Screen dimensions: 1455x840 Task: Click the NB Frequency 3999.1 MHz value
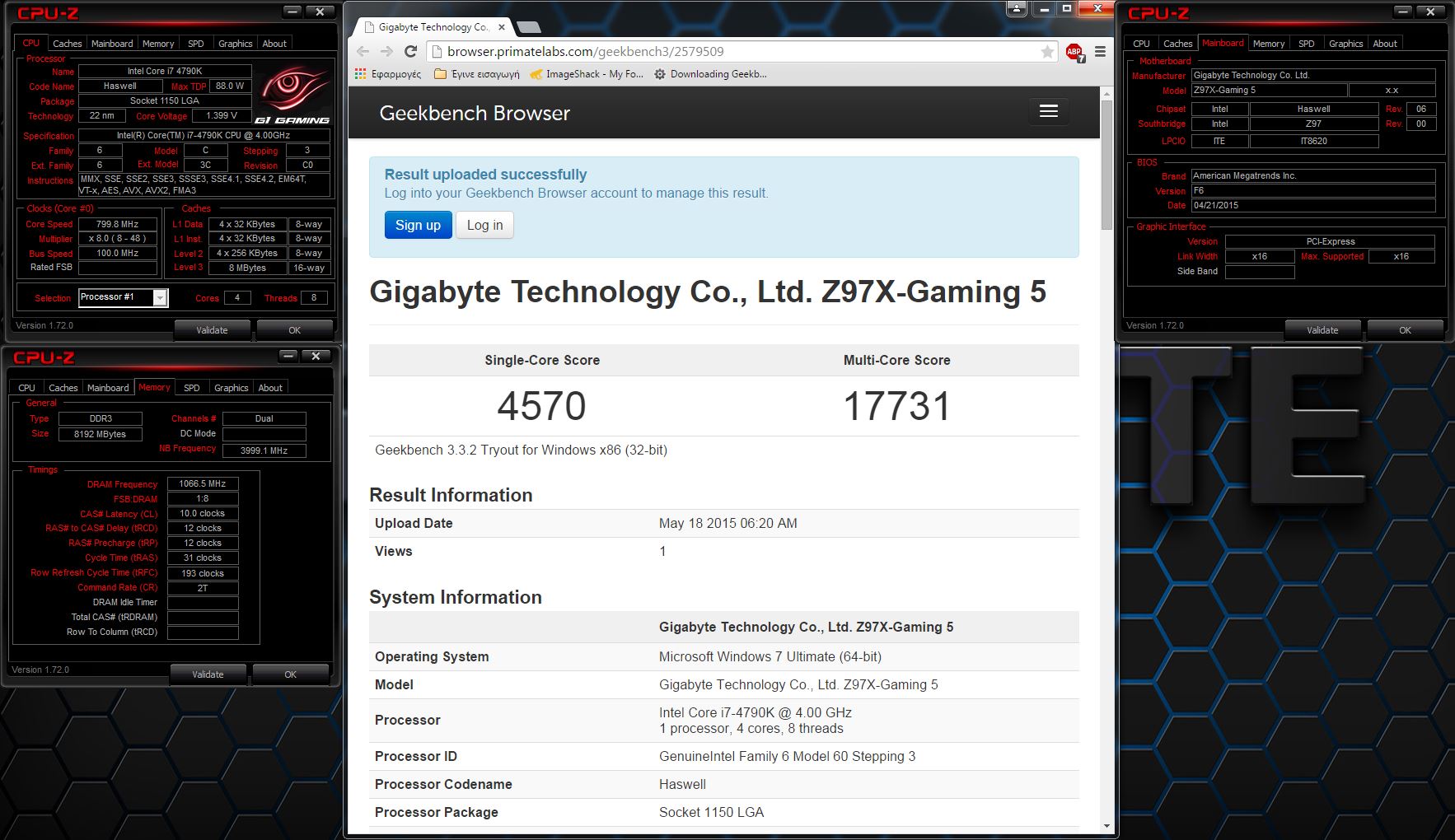(264, 450)
